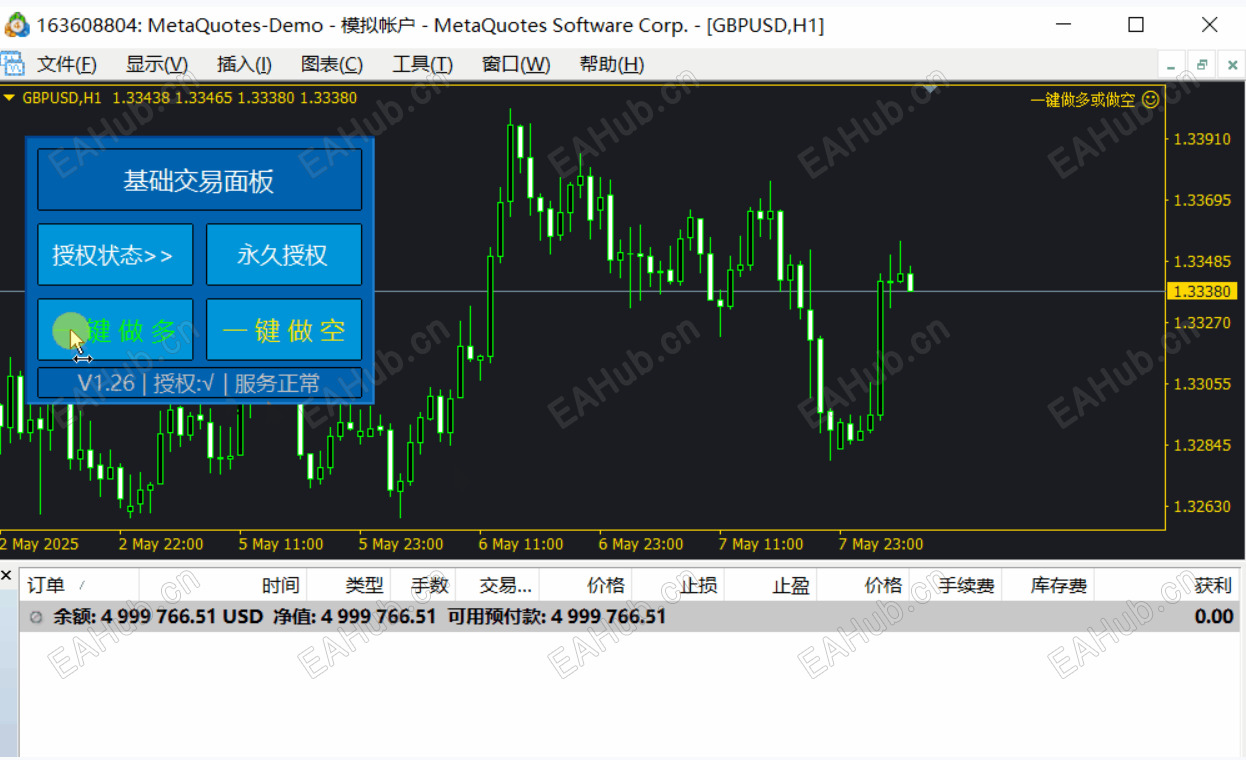Click the 6 May 11:00 time axis label

[521, 544]
